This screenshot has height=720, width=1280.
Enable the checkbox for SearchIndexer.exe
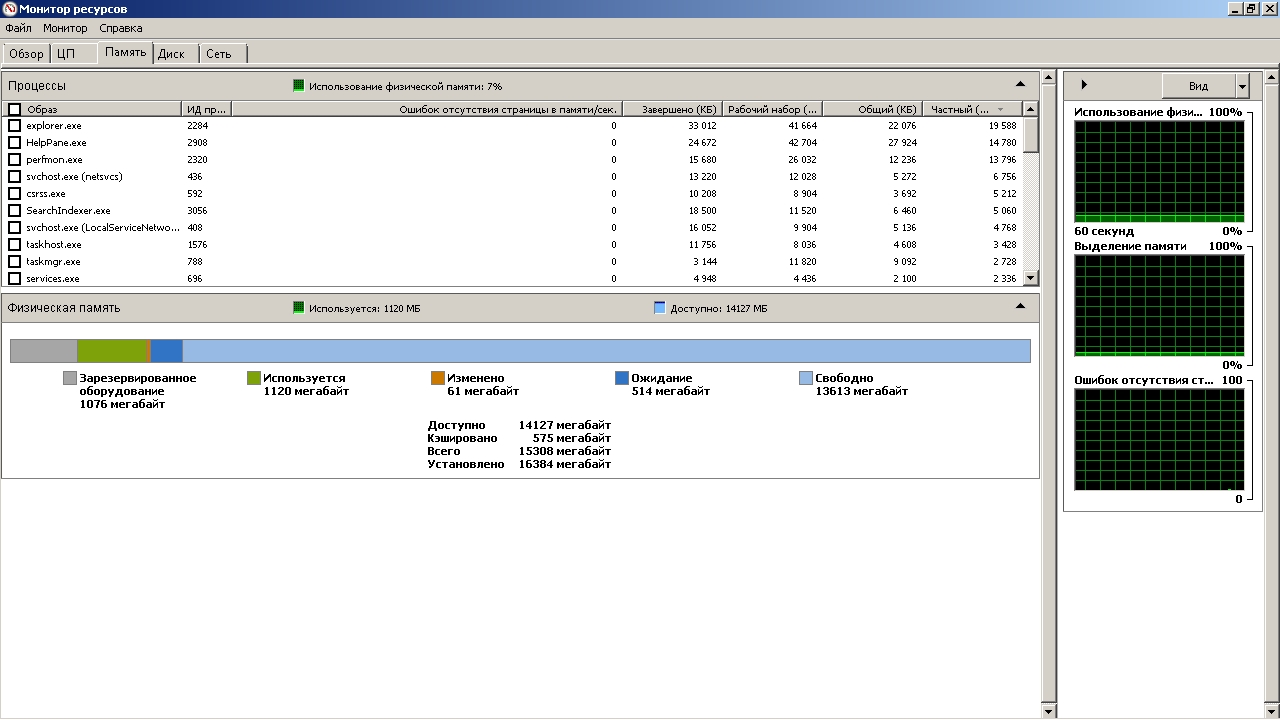point(14,211)
